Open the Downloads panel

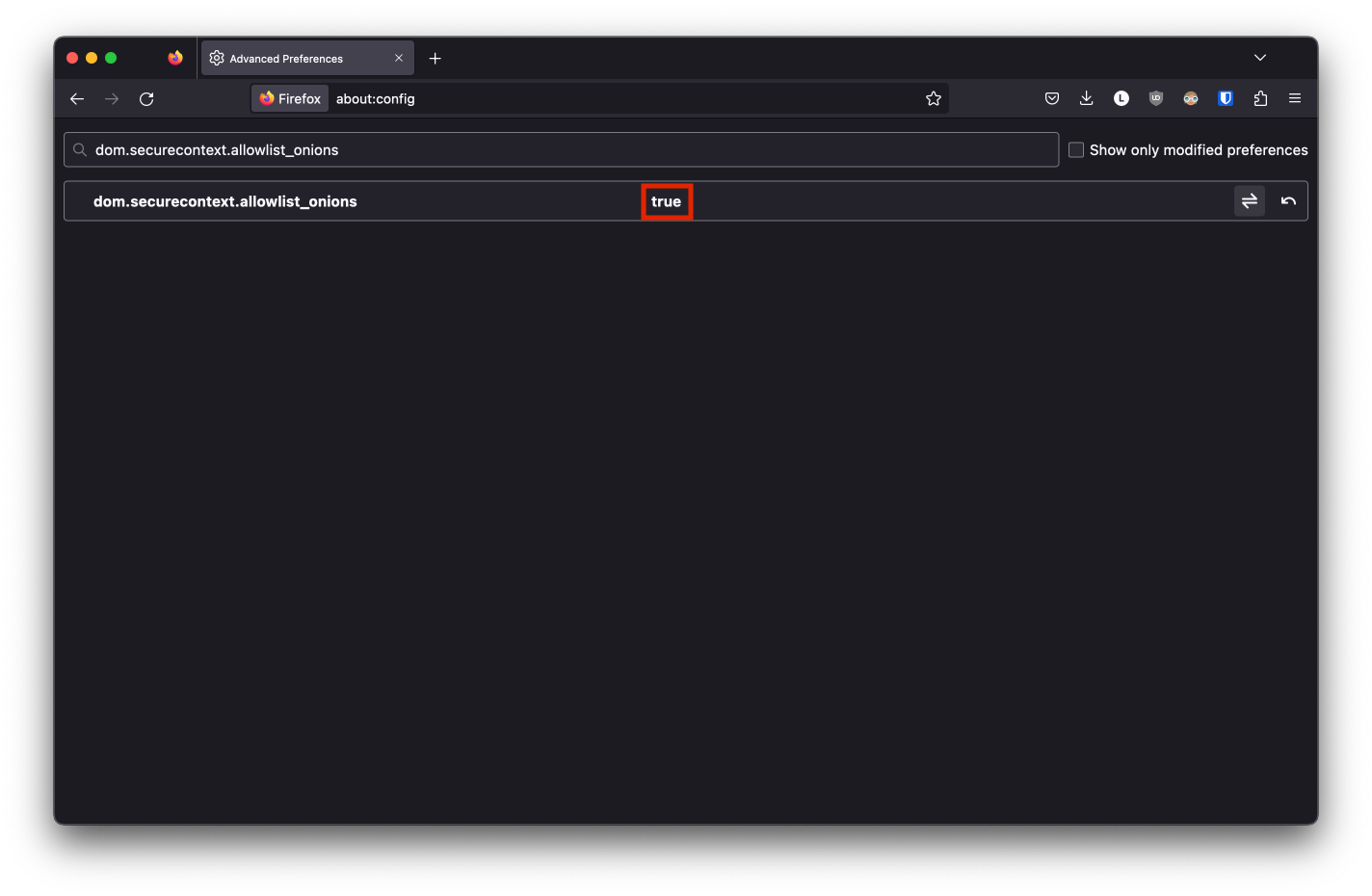pyautogui.click(x=1087, y=98)
